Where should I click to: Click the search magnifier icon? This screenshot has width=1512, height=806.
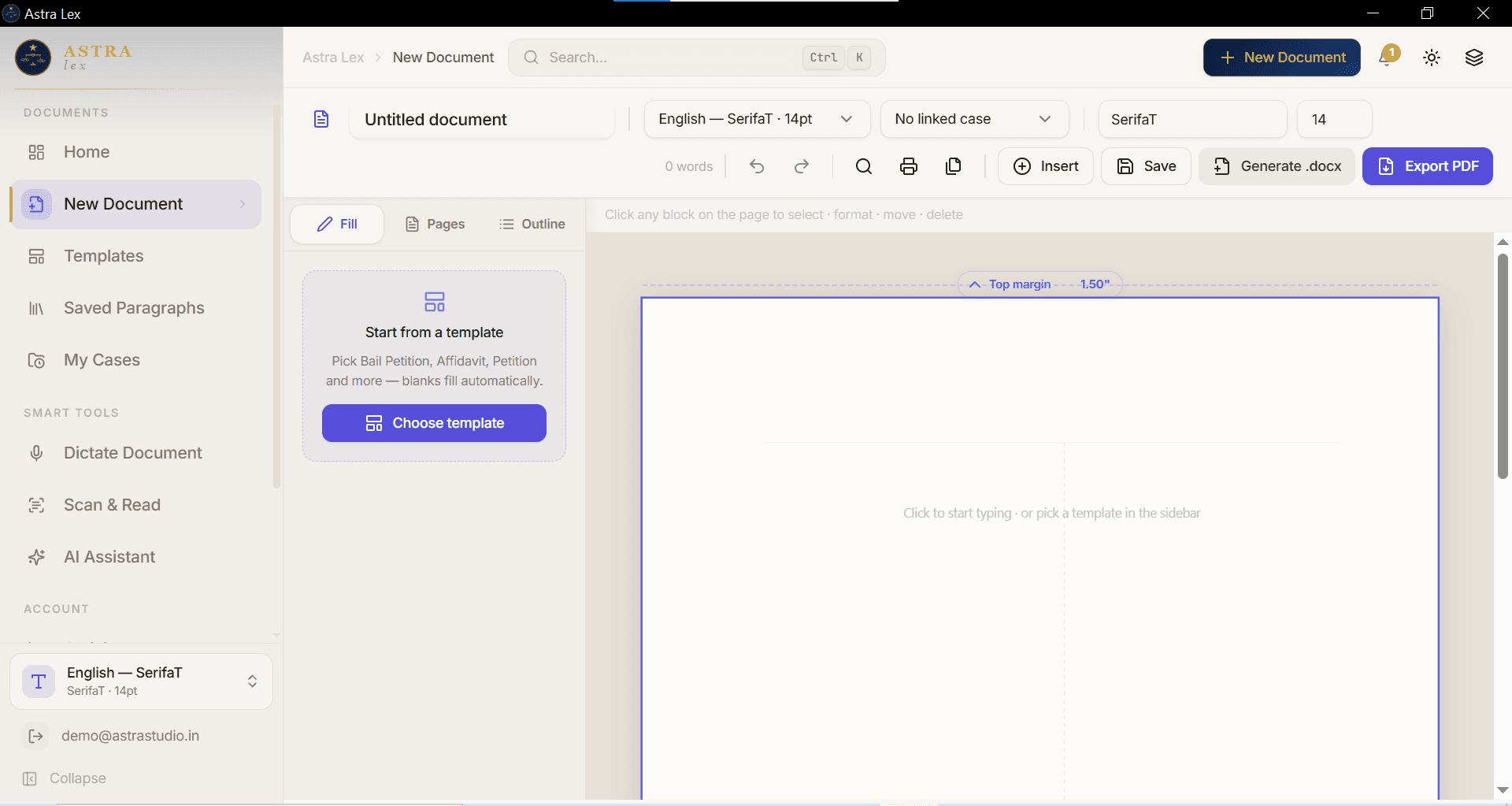click(532, 58)
